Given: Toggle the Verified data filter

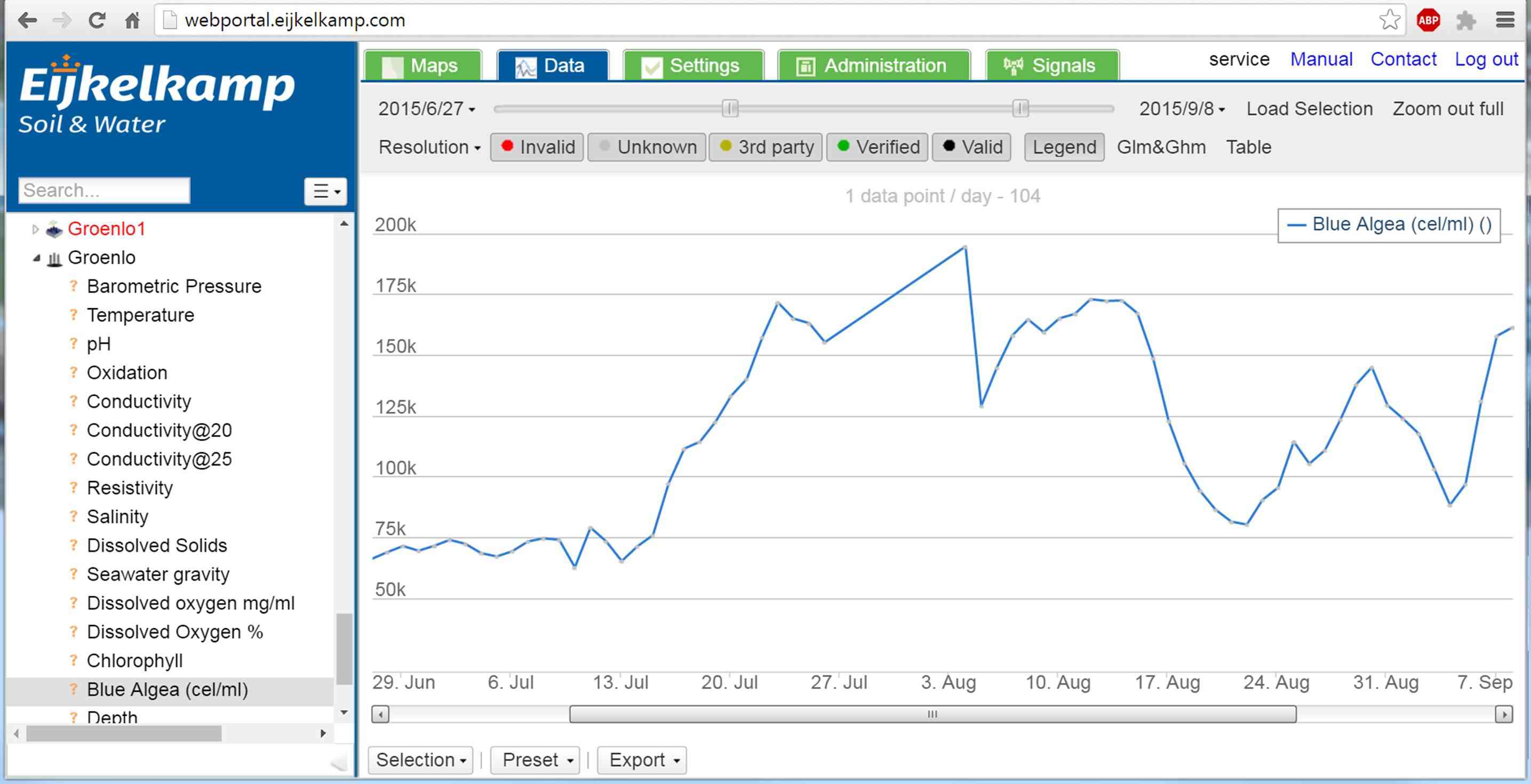Looking at the screenshot, I should [877, 147].
